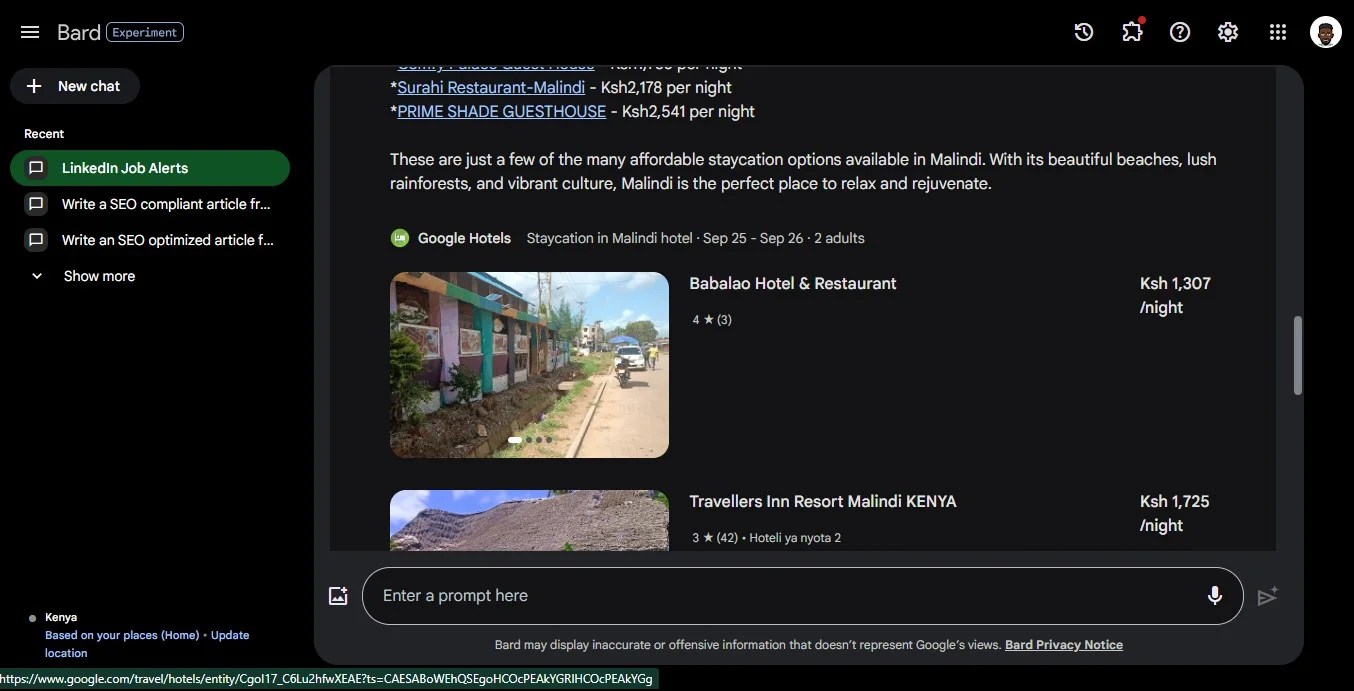Screen dimensions: 1354x691
Task: Open the LinkedIn Job Alerts chat
Action: coord(150,168)
